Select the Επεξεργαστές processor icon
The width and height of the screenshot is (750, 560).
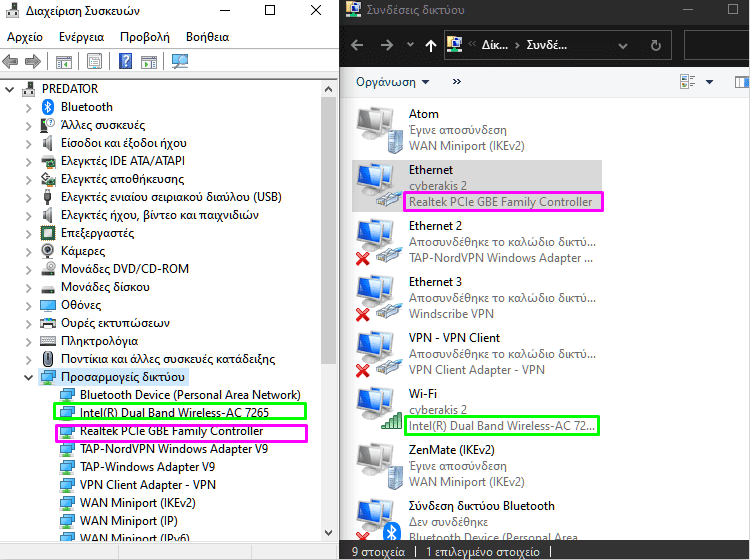coord(47,233)
